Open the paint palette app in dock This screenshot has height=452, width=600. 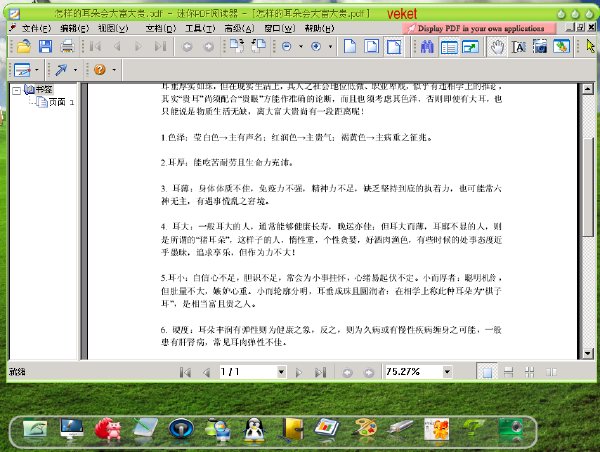coord(365,429)
